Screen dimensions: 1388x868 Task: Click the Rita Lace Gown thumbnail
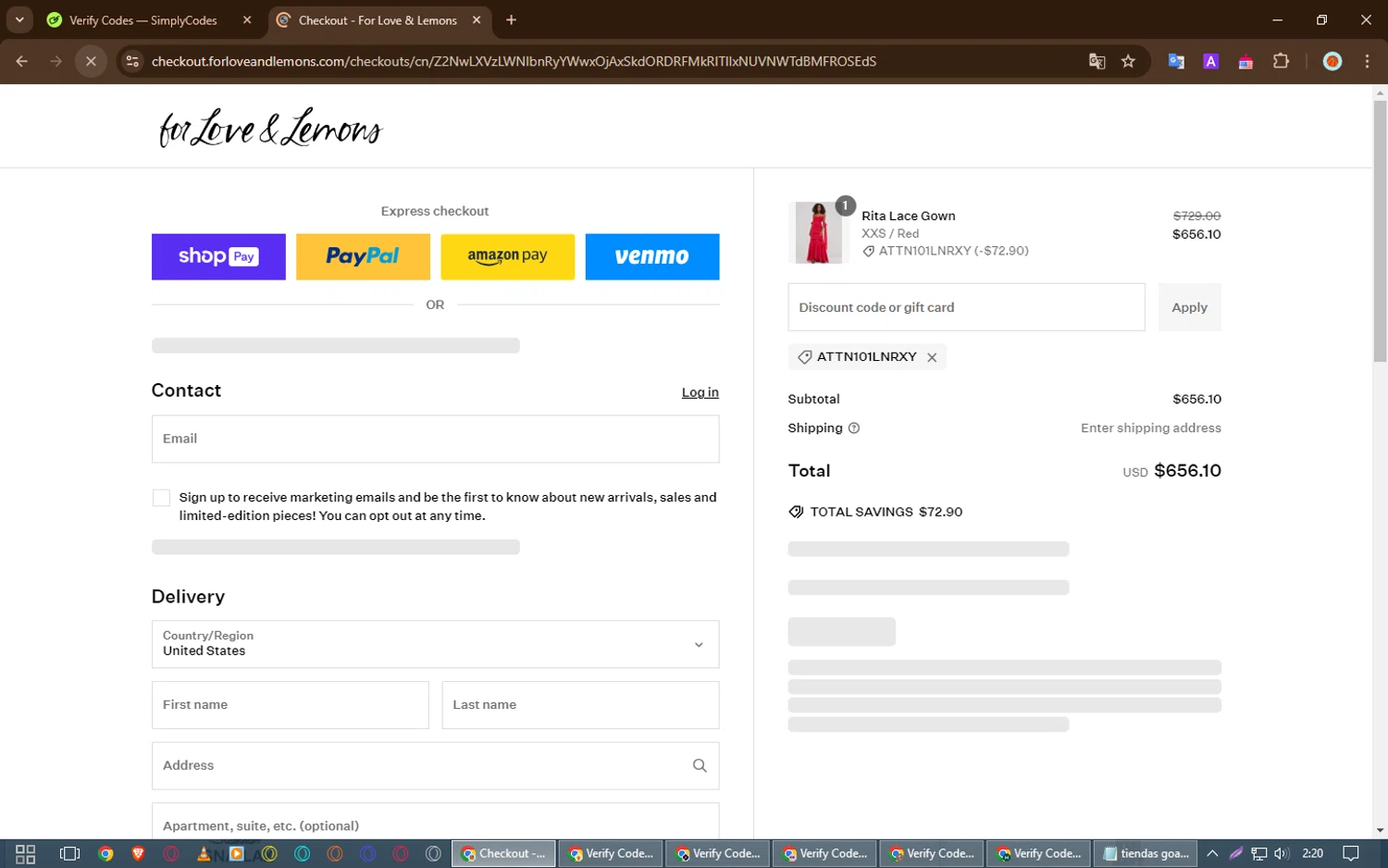click(818, 233)
